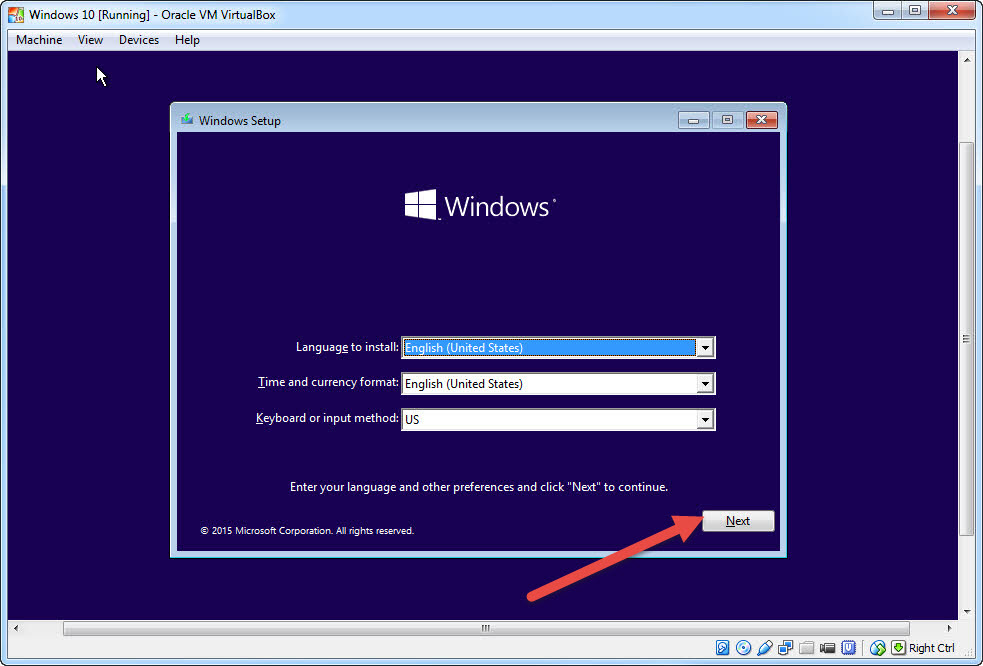Close the Windows Setup dialog
Viewport: 983px width, 666px height.
pyautogui.click(x=762, y=120)
